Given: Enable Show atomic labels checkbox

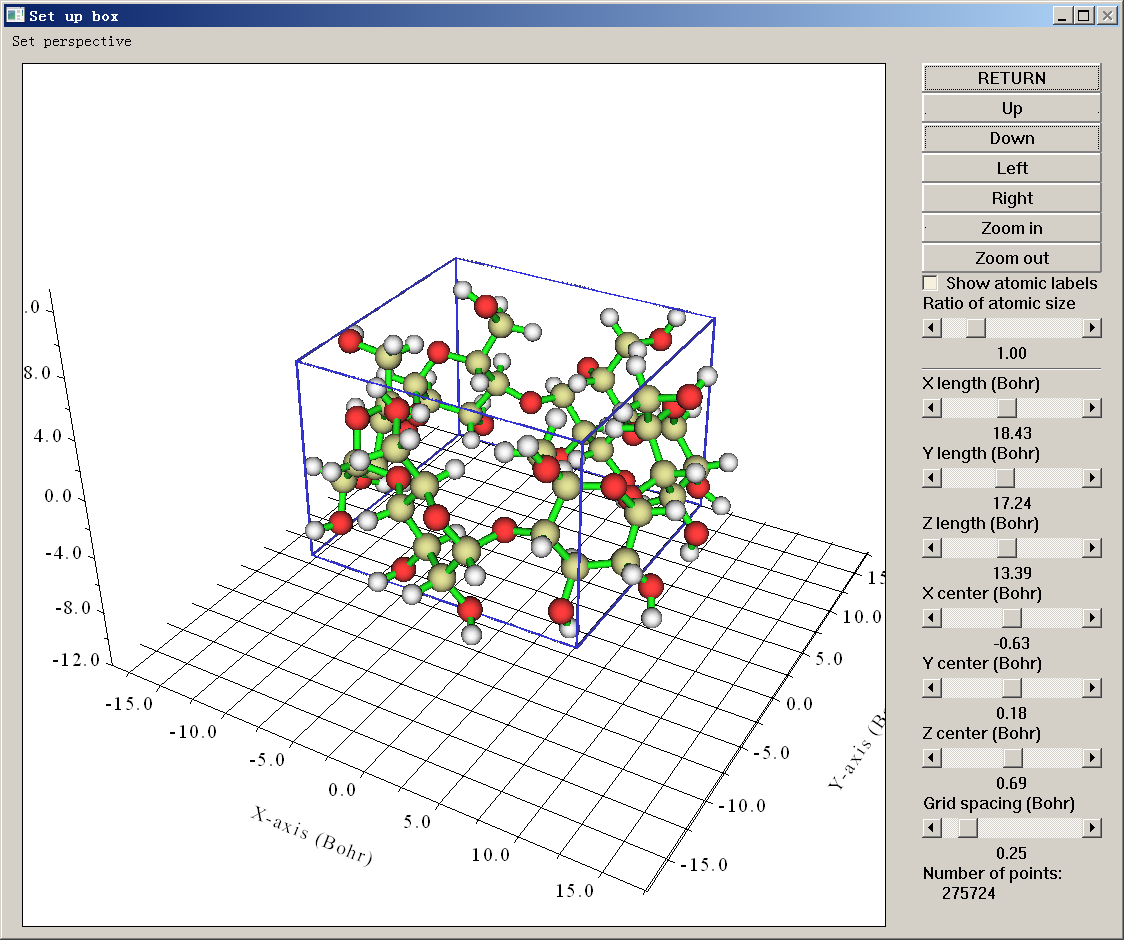Looking at the screenshot, I should click(x=930, y=283).
